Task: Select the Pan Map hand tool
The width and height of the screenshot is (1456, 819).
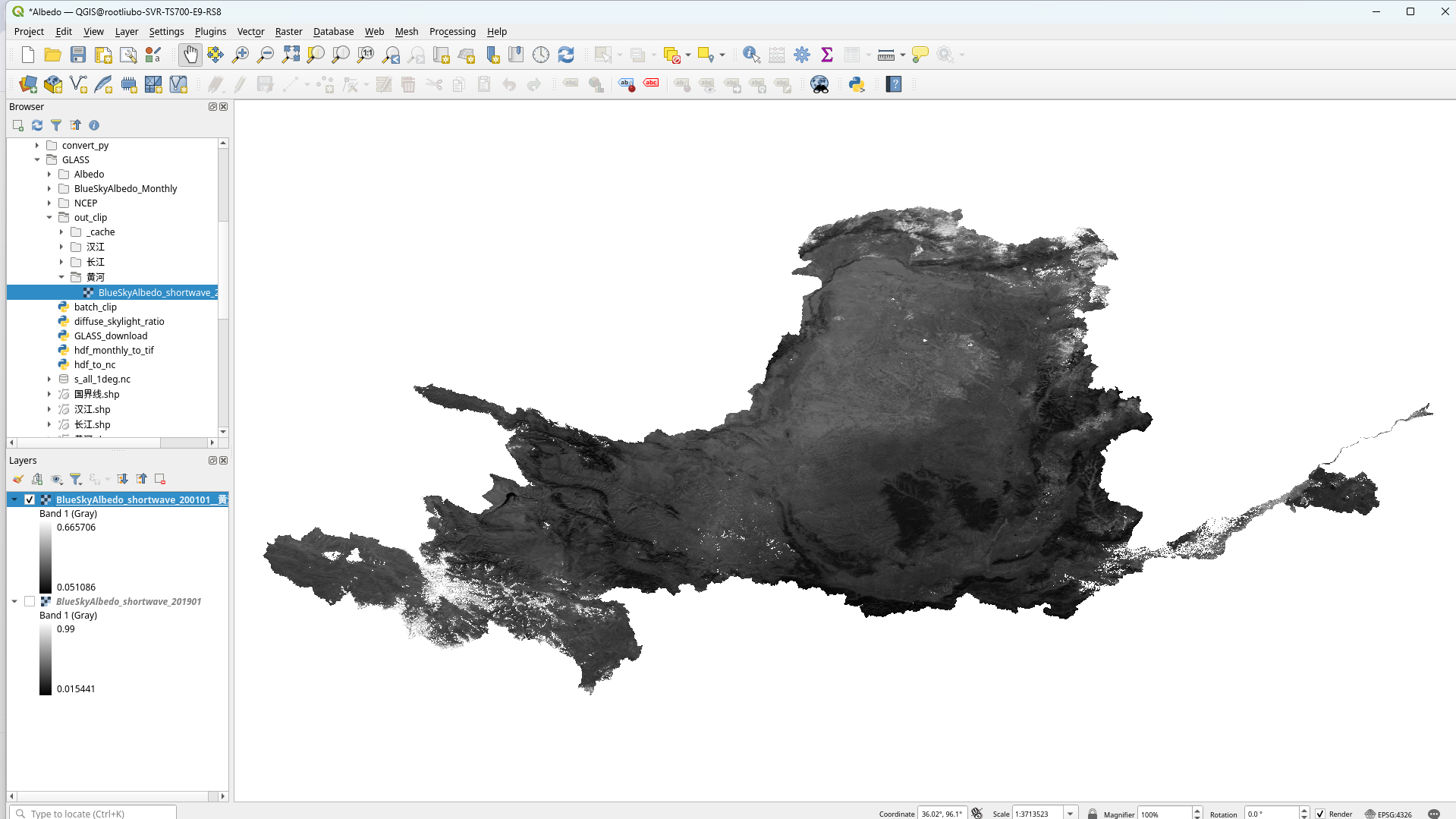Action: 190,55
